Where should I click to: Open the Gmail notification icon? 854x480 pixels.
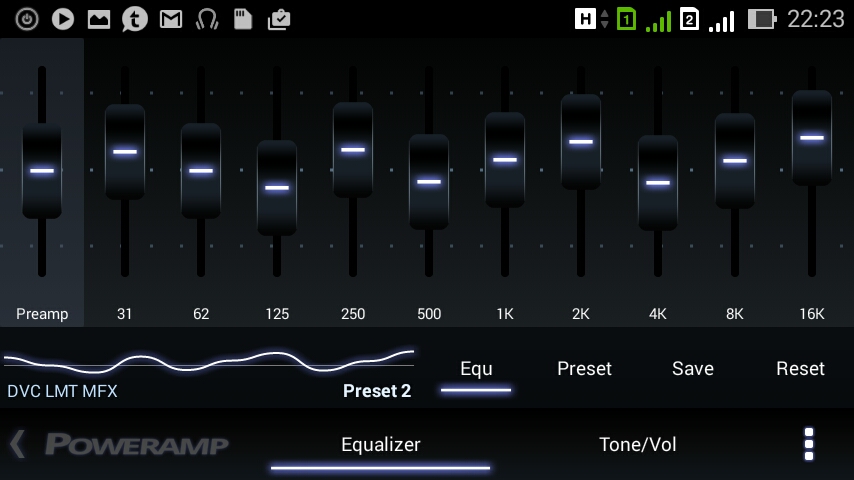[x=170, y=20]
